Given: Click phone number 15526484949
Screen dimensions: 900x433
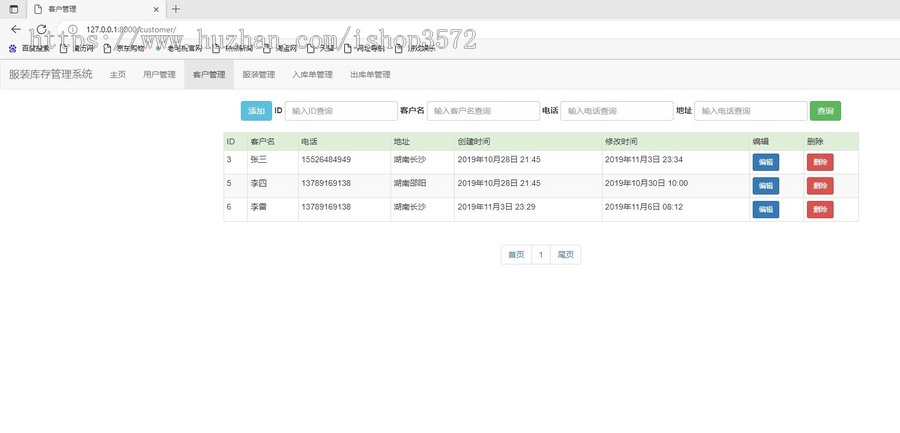Looking at the screenshot, I should tap(326, 160).
